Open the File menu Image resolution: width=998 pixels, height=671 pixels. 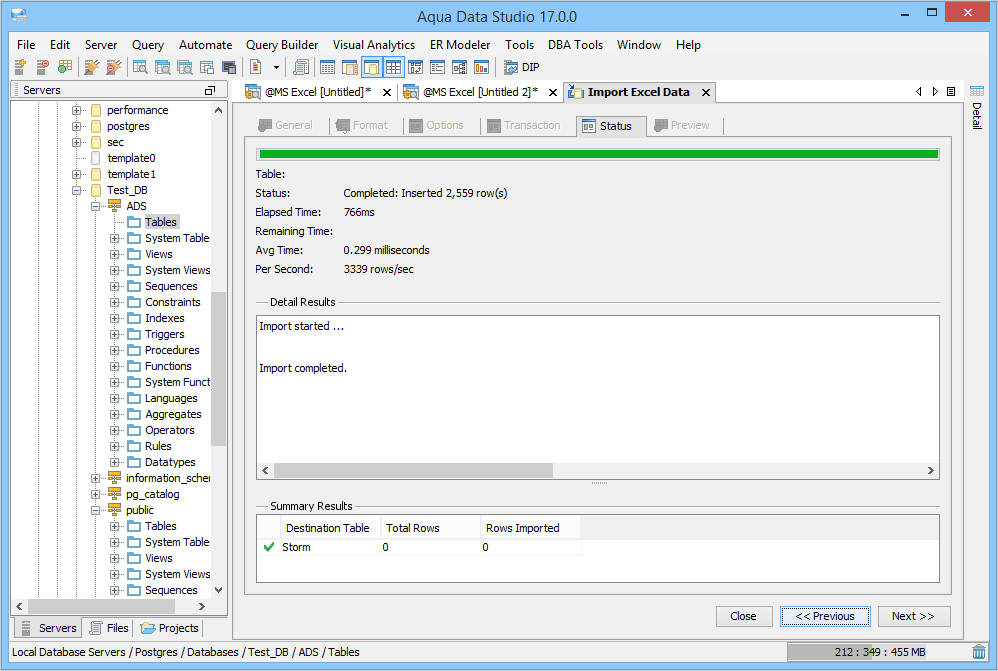tap(26, 45)
